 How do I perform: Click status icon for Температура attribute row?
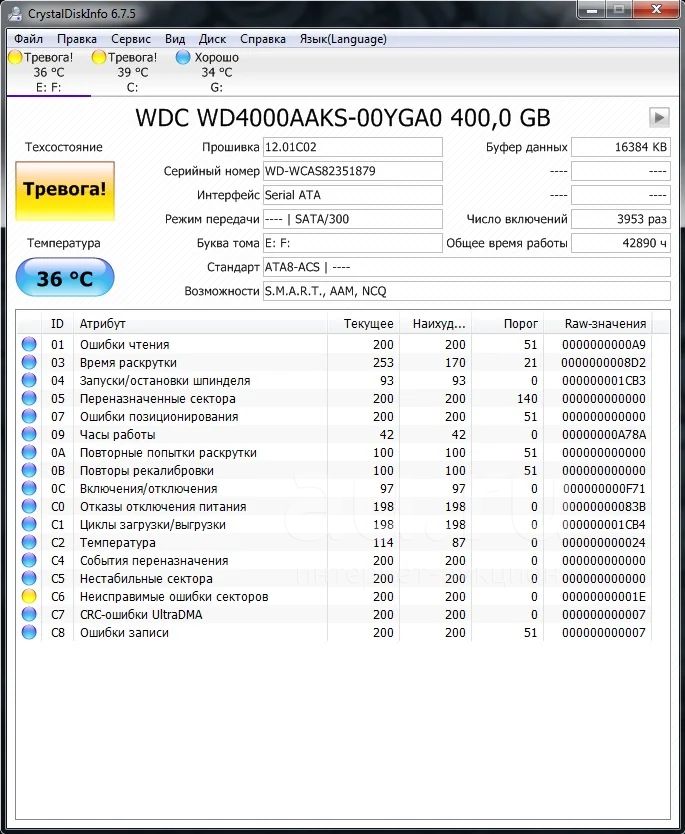pyautogui.click(x=29, y=543)
